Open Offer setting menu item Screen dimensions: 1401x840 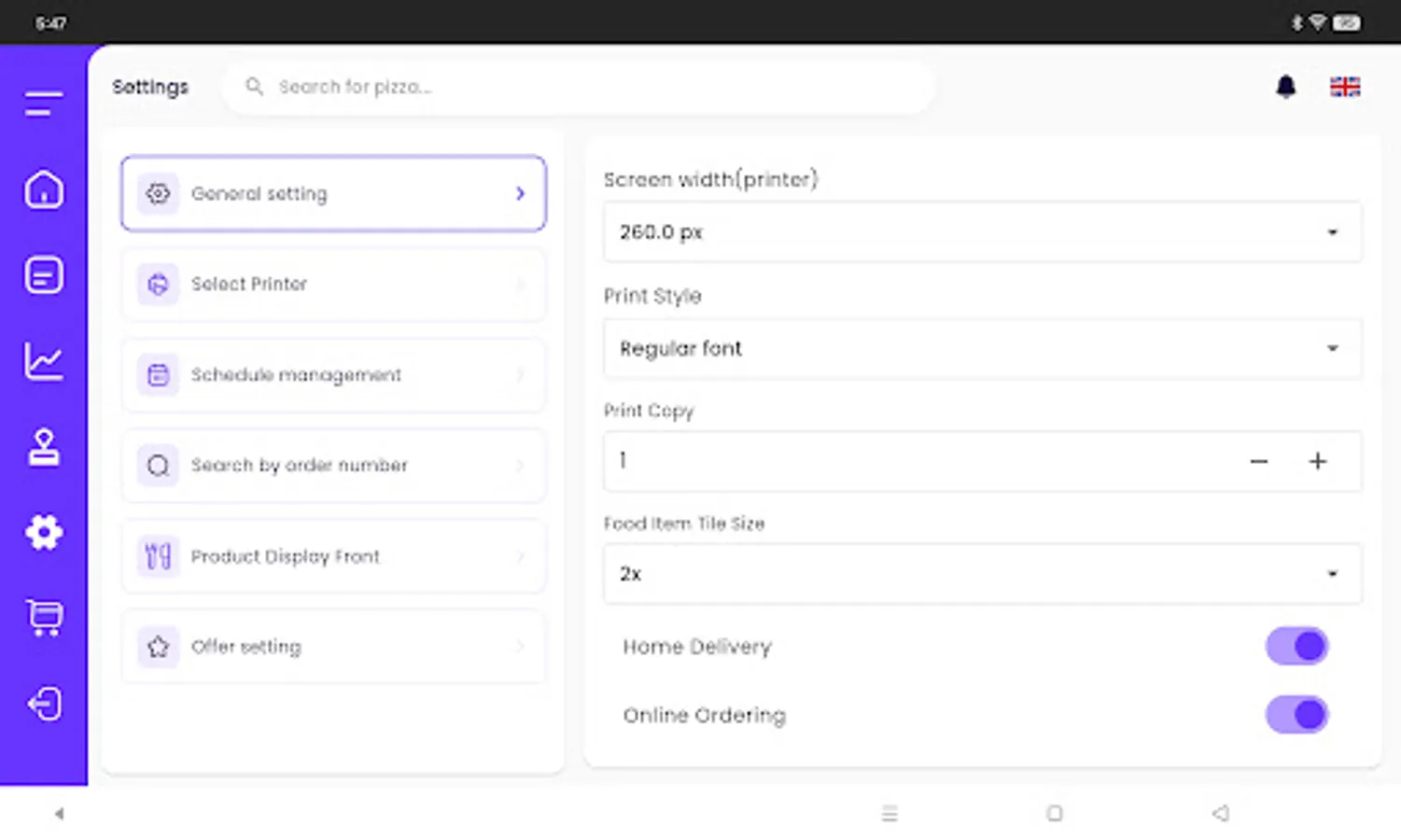pyautogui.click(x=333, y=646)
